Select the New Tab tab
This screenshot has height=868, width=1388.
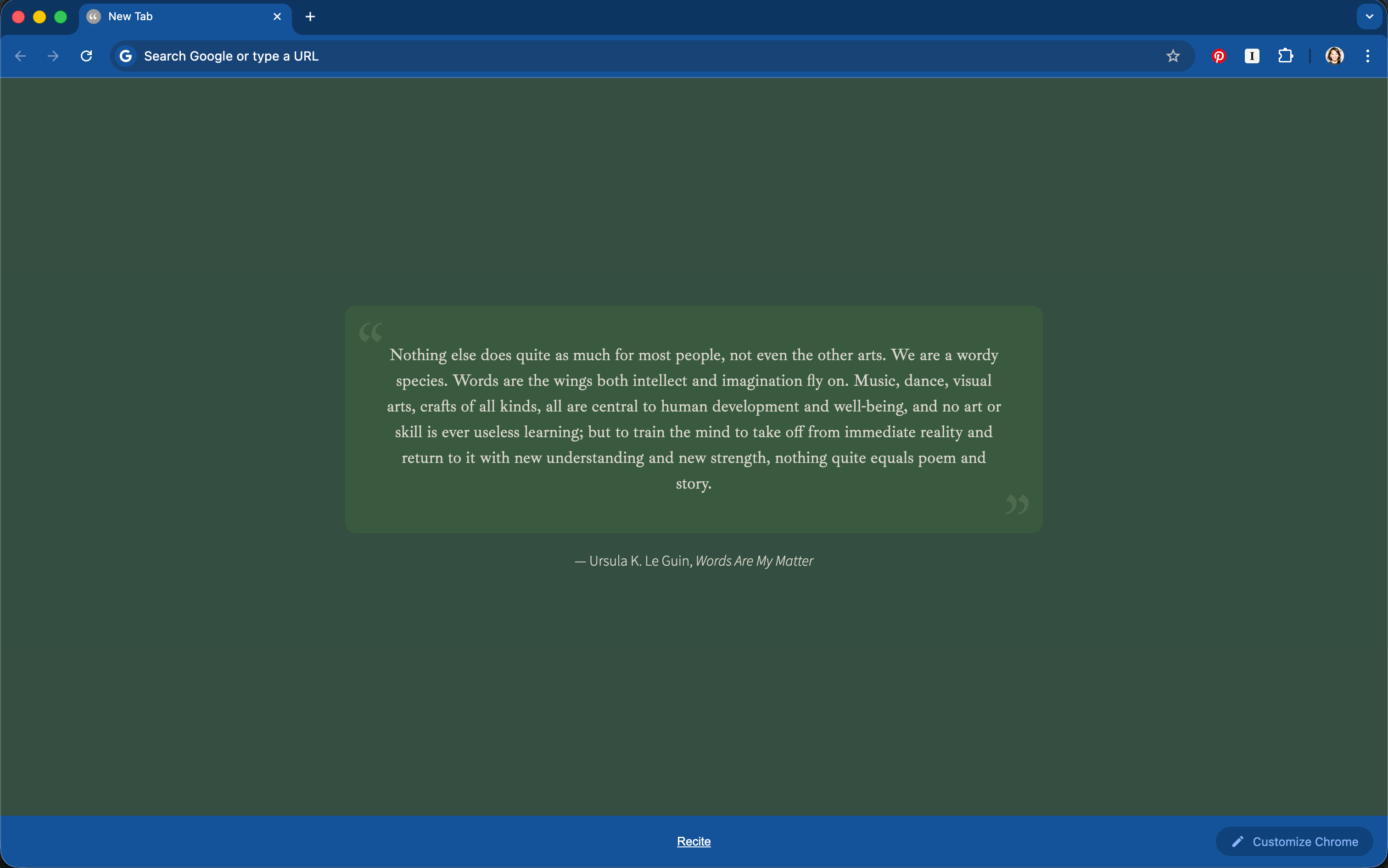tap(172, 17)
